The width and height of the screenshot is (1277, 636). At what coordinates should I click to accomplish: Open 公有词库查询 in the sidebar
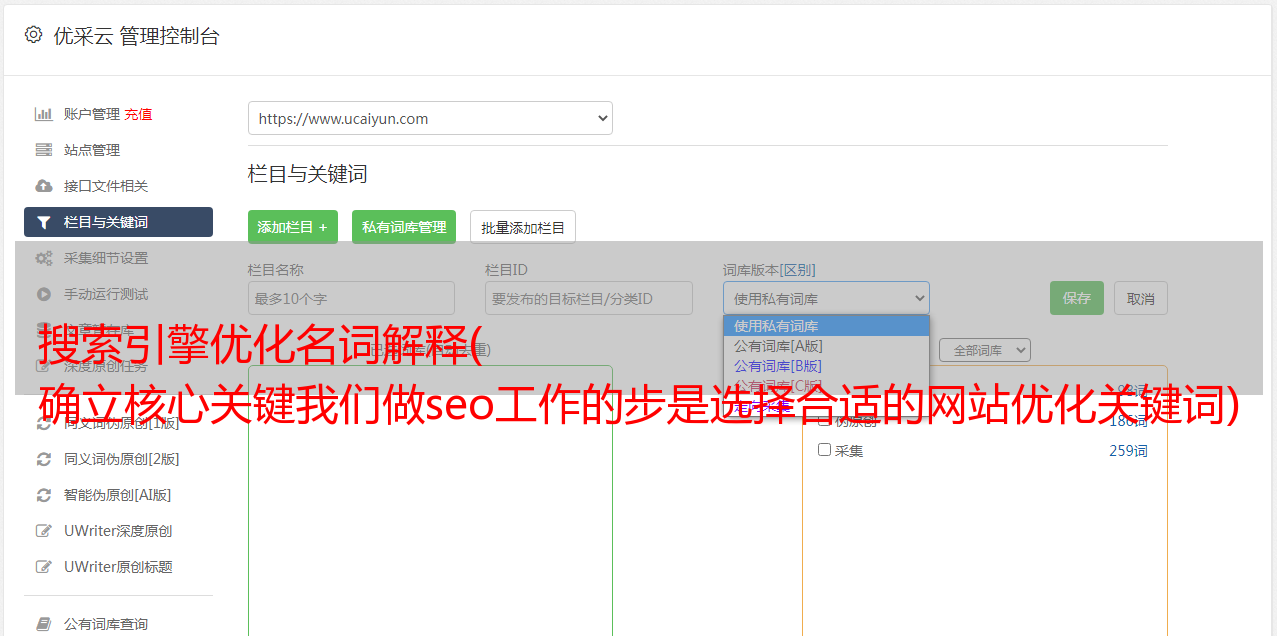106,624
